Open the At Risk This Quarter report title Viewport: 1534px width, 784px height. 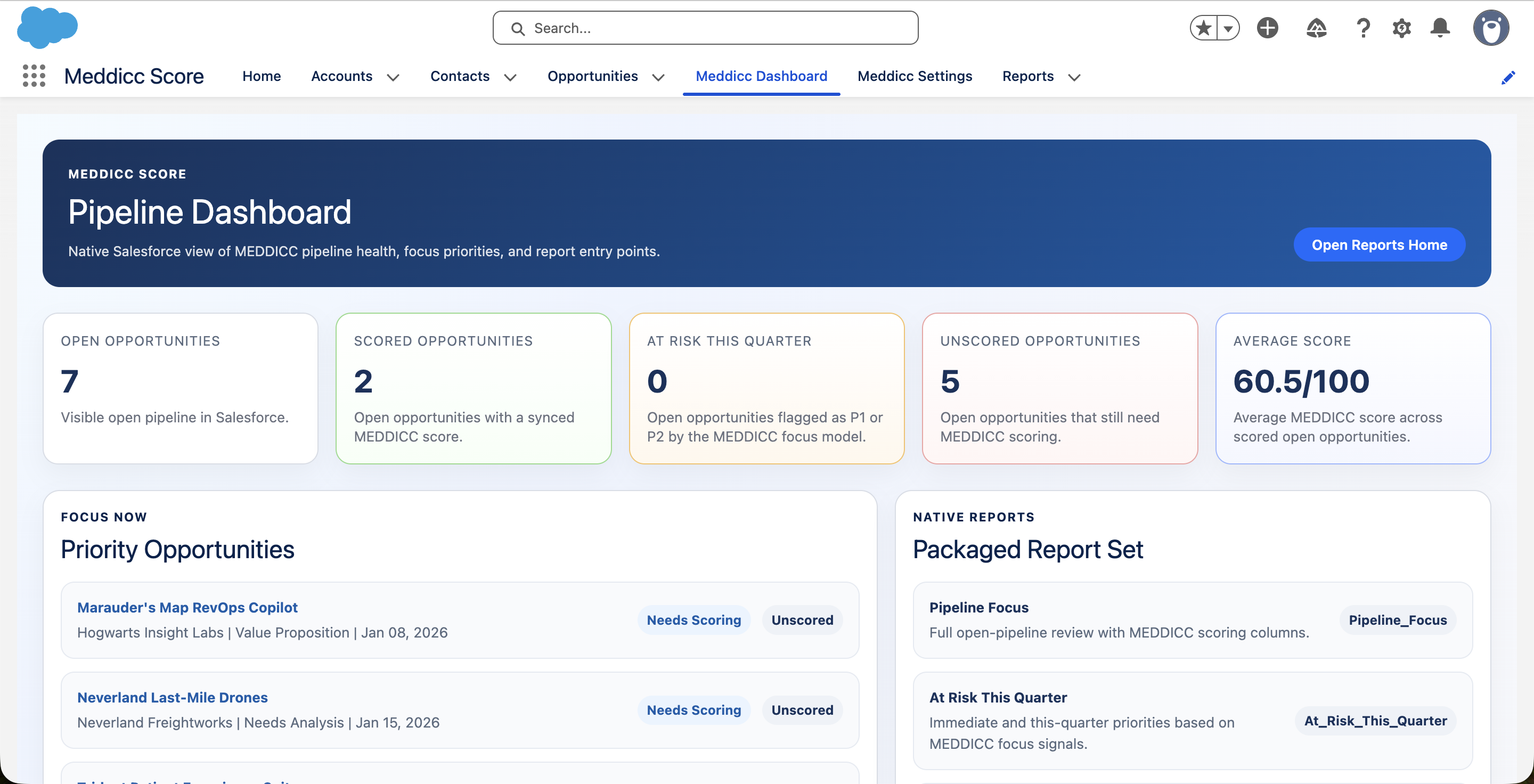(x=998, y=697)
